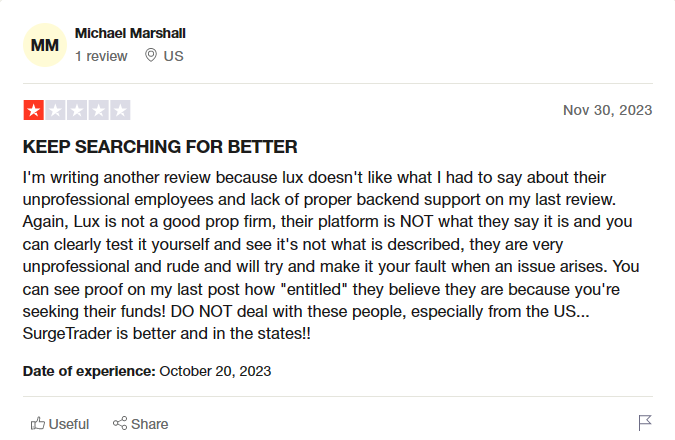Viewport: 675px width, 440px height.
Task: Click the Nov 30, 2023 review date
Action: 607,110
